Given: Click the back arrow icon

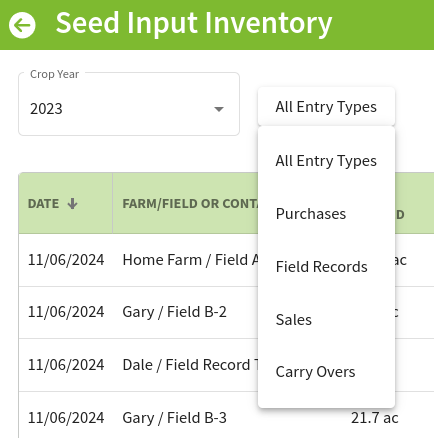Looking at the screenshot, I should click(22, 25).
